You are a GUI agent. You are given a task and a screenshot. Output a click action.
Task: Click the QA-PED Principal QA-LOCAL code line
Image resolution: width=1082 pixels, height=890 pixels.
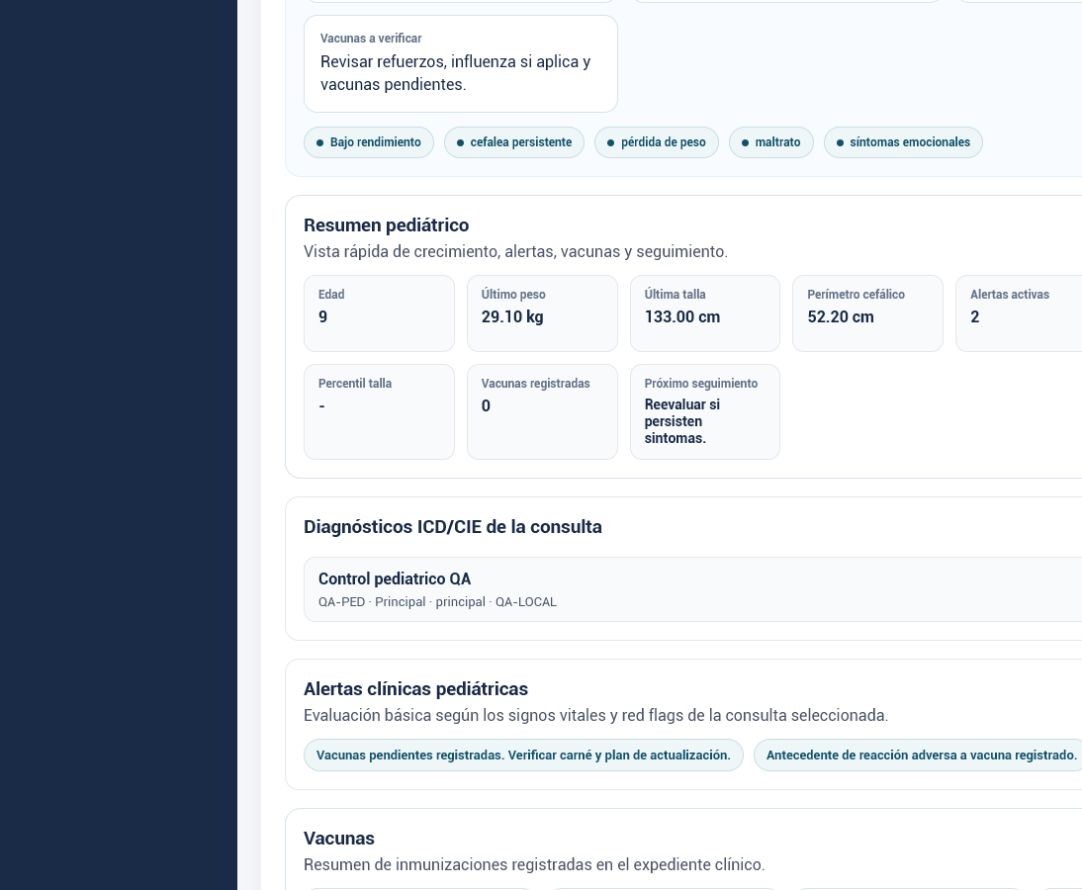[x=437, y=602]
